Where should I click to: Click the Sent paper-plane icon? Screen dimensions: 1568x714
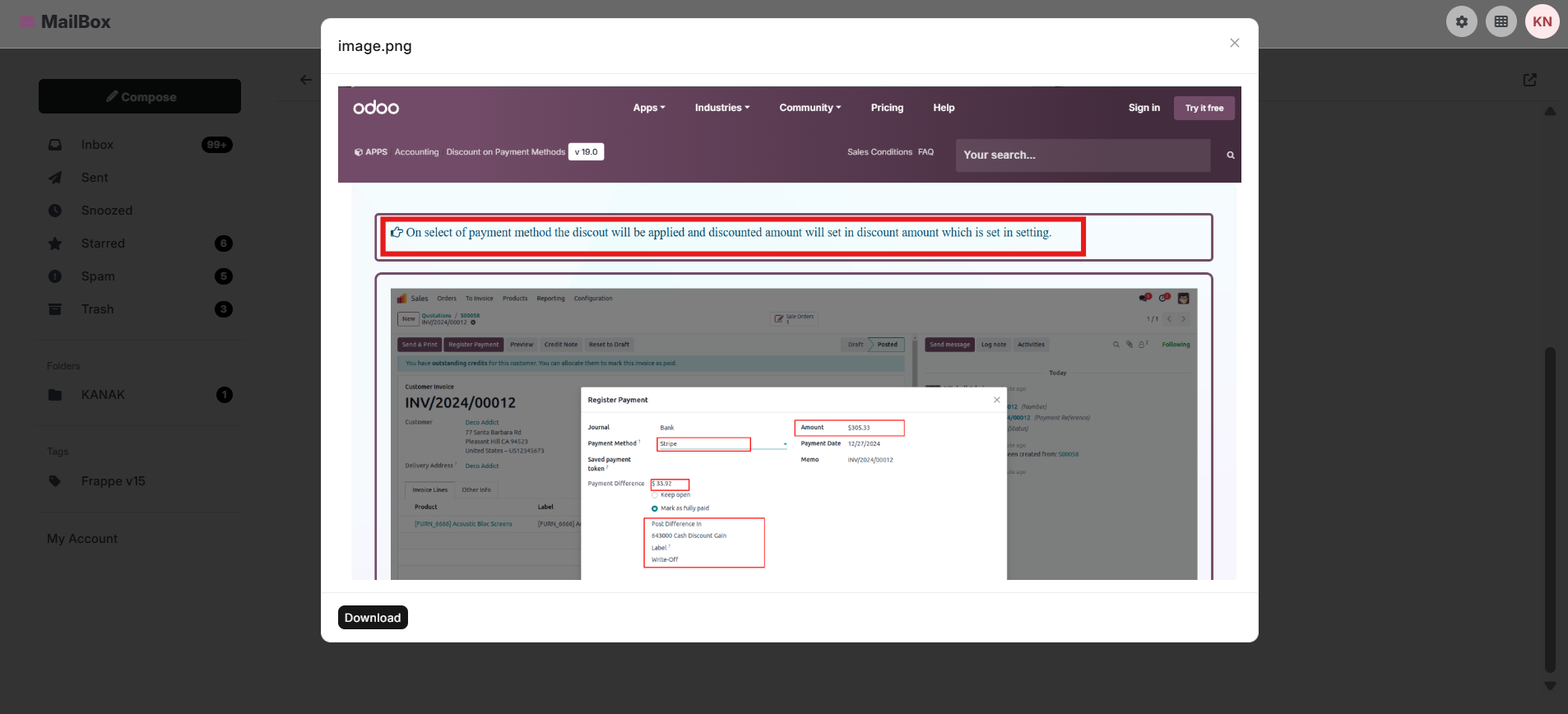click(x=55, y=178)
